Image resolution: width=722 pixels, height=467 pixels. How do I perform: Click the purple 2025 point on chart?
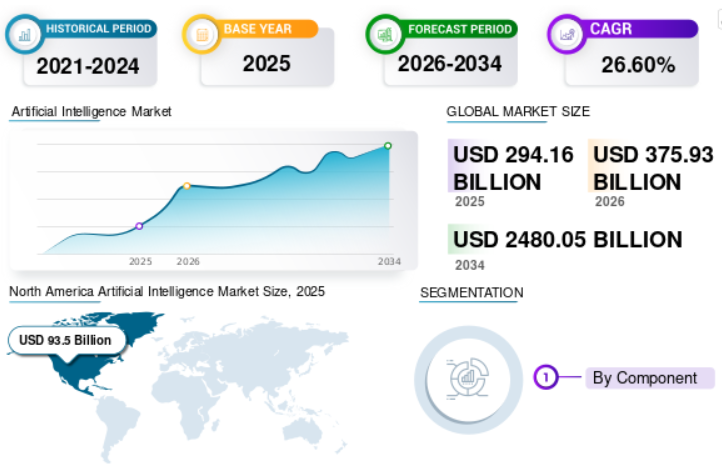tap(139, 226)
